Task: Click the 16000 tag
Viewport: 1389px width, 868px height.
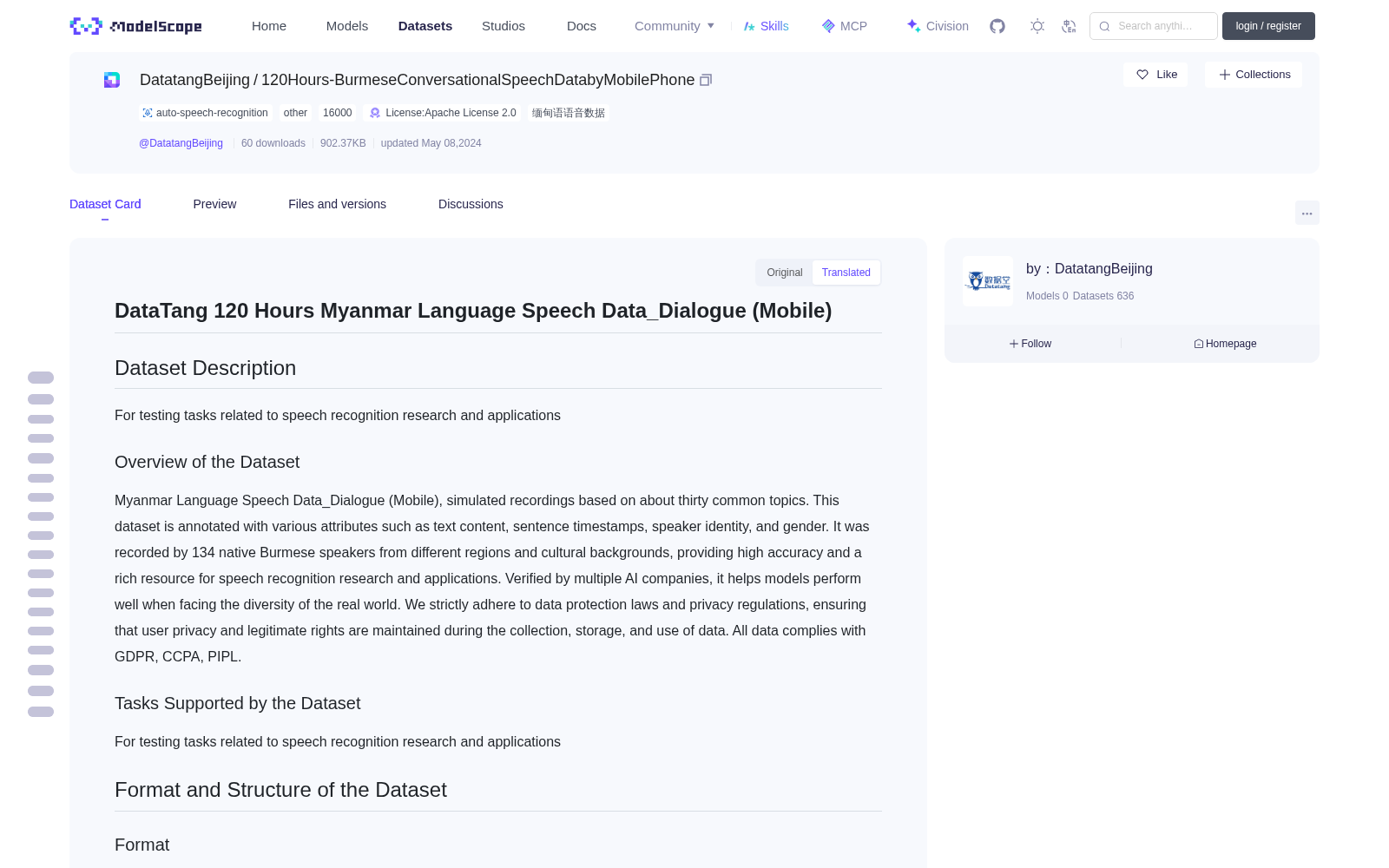Action: coord(338,113)
